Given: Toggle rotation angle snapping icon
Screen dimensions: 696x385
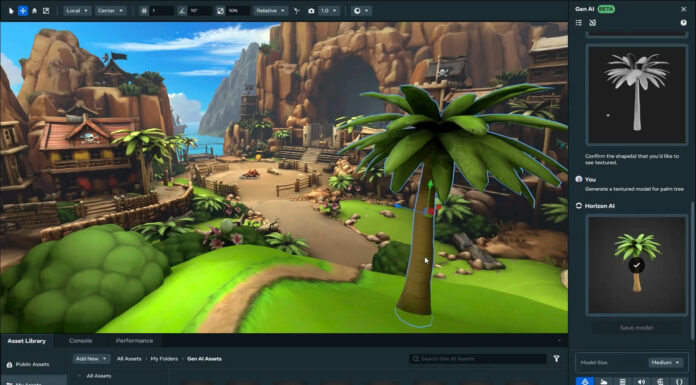Looking at the screenshot, I should point(182,11).
